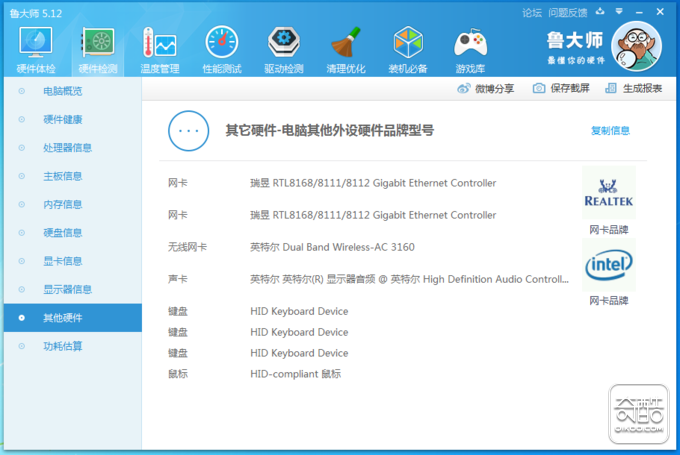Click 复制信息 copy info link

610,131
